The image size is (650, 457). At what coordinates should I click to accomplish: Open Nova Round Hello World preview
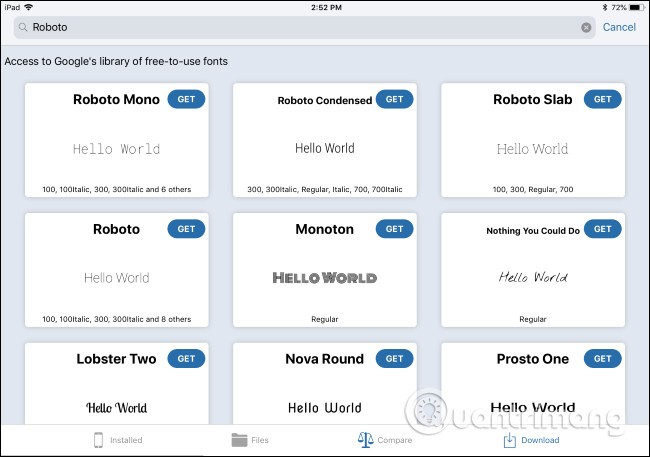325,408
